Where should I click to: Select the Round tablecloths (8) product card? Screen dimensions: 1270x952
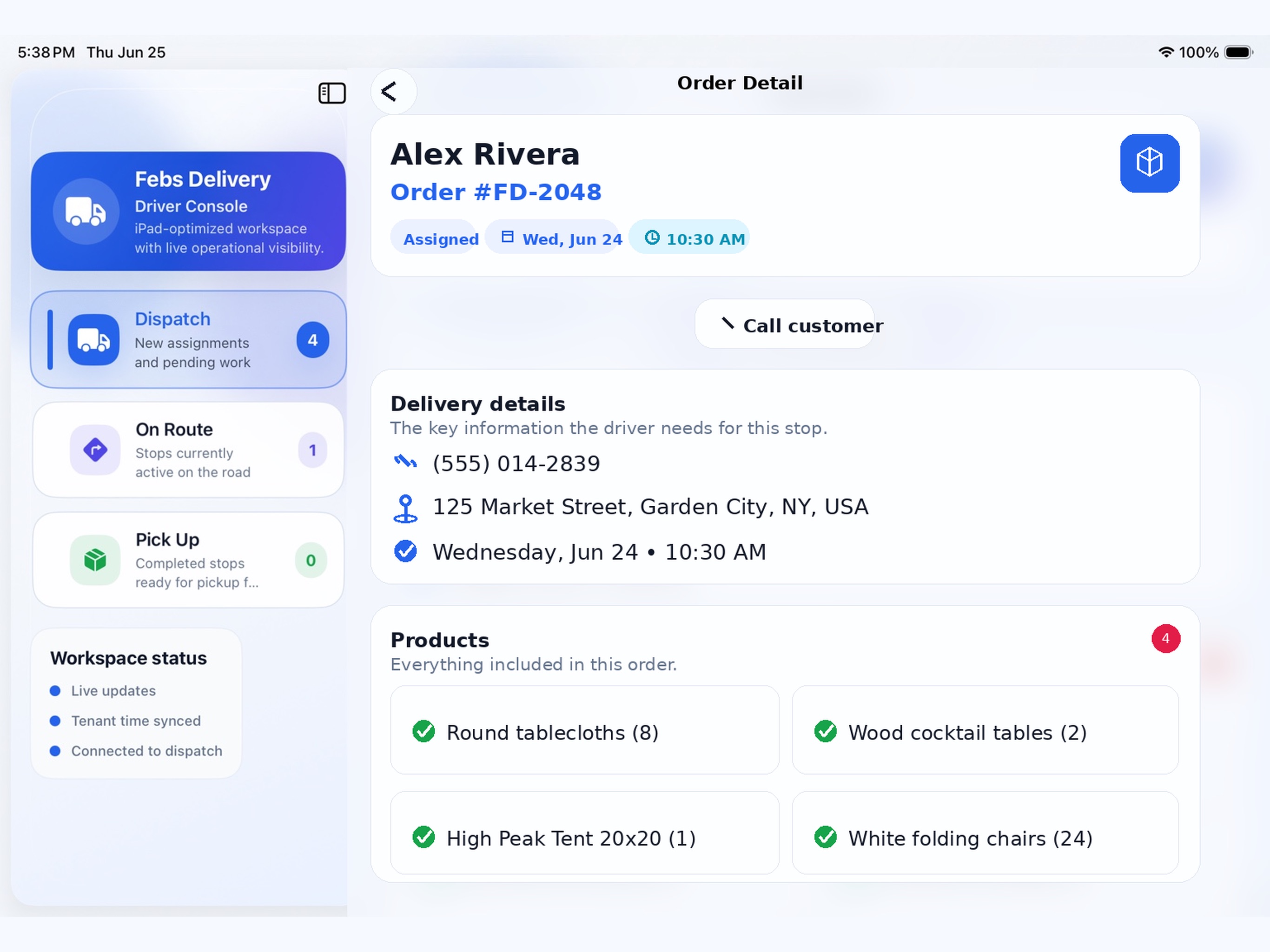pyautogui.click(x=584, y=730)
